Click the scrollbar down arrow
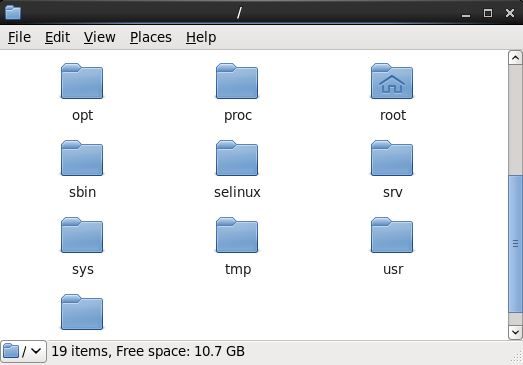Image resolution: width=523 pixels, height=365 pixels. [x=515, y=332]
